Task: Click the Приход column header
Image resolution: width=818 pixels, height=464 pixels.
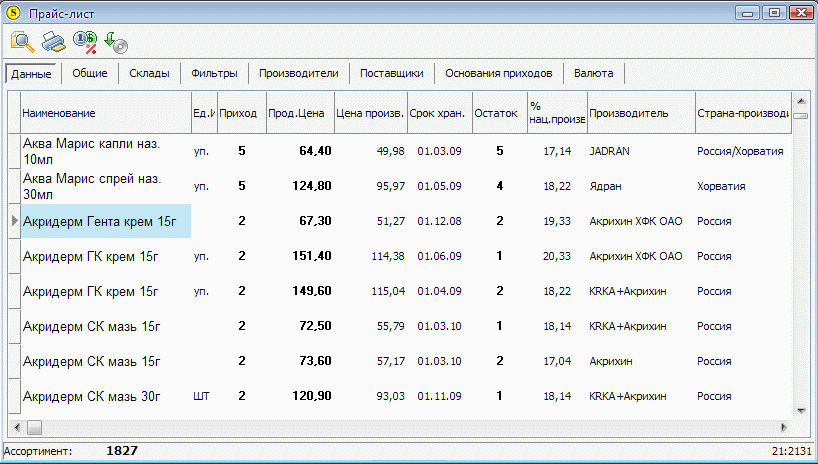Action: pos(242,113)
